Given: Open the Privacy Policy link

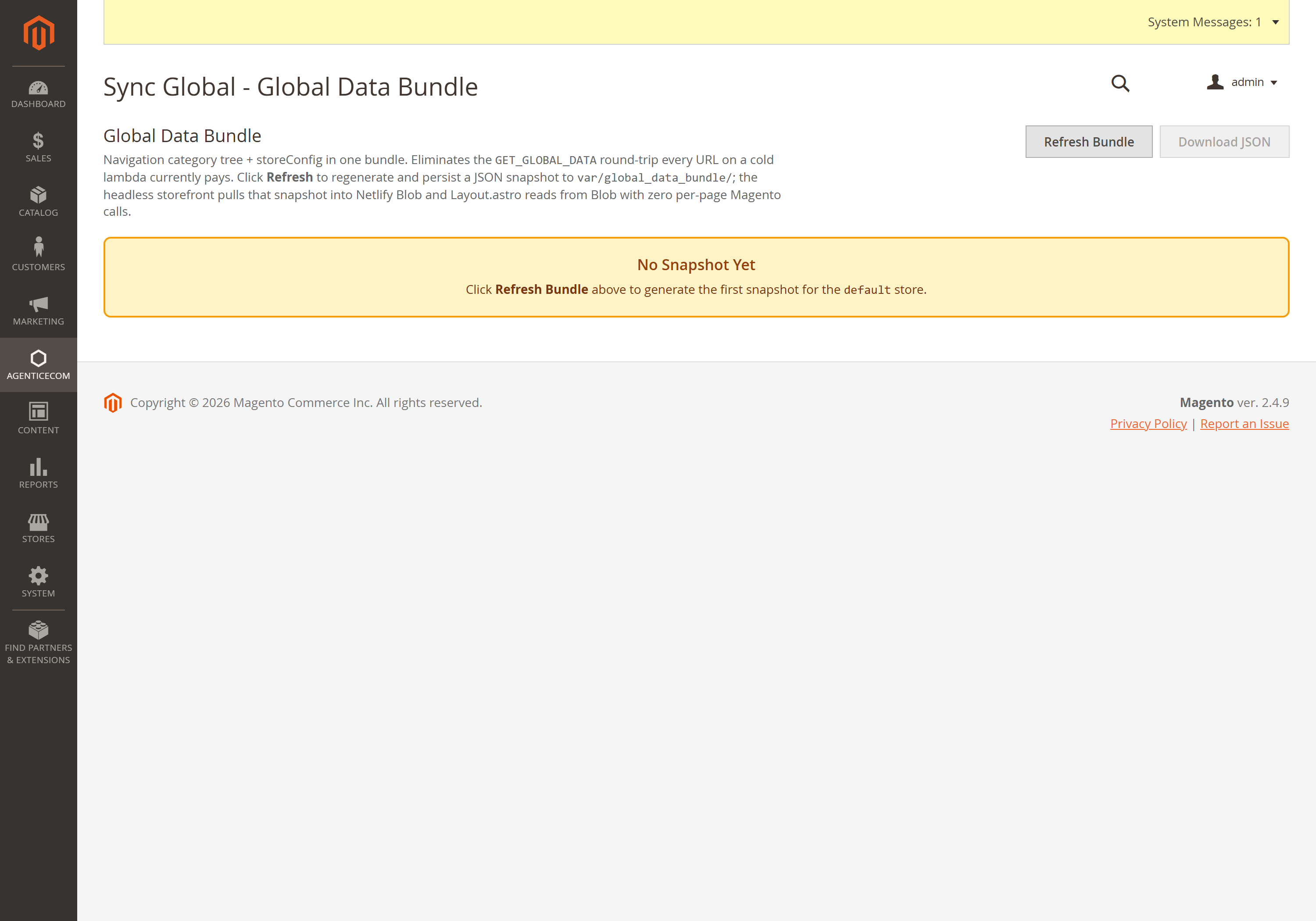Looking at the screenshot, I should pyautogui.click(x=1148, y=424).
